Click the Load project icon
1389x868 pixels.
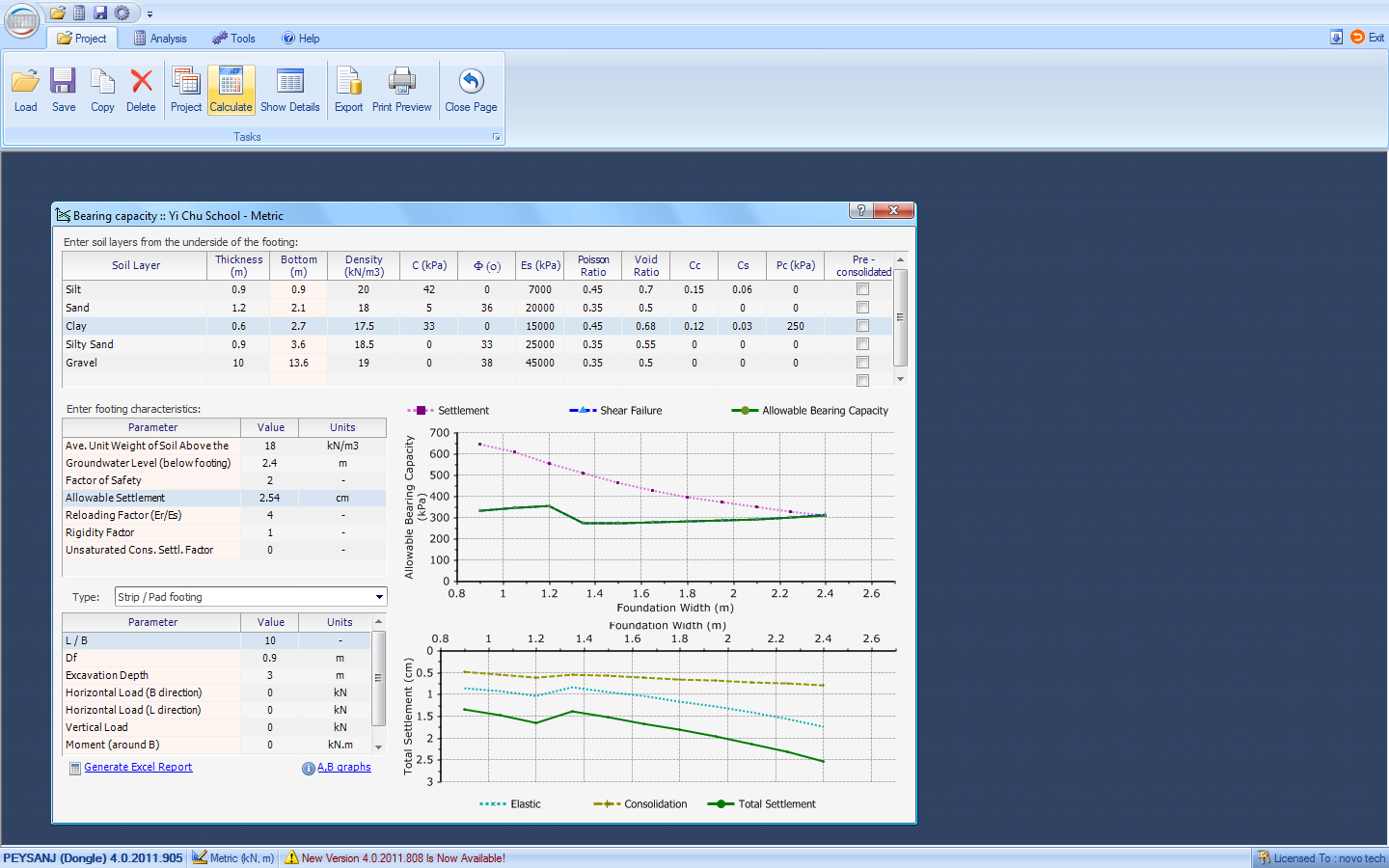point(26,91)
